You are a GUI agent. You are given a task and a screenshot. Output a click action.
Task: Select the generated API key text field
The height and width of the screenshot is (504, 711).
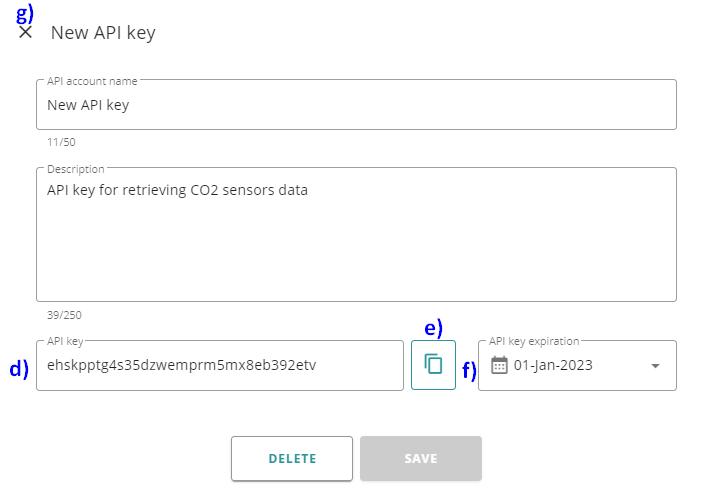click(x=220, y=365)
